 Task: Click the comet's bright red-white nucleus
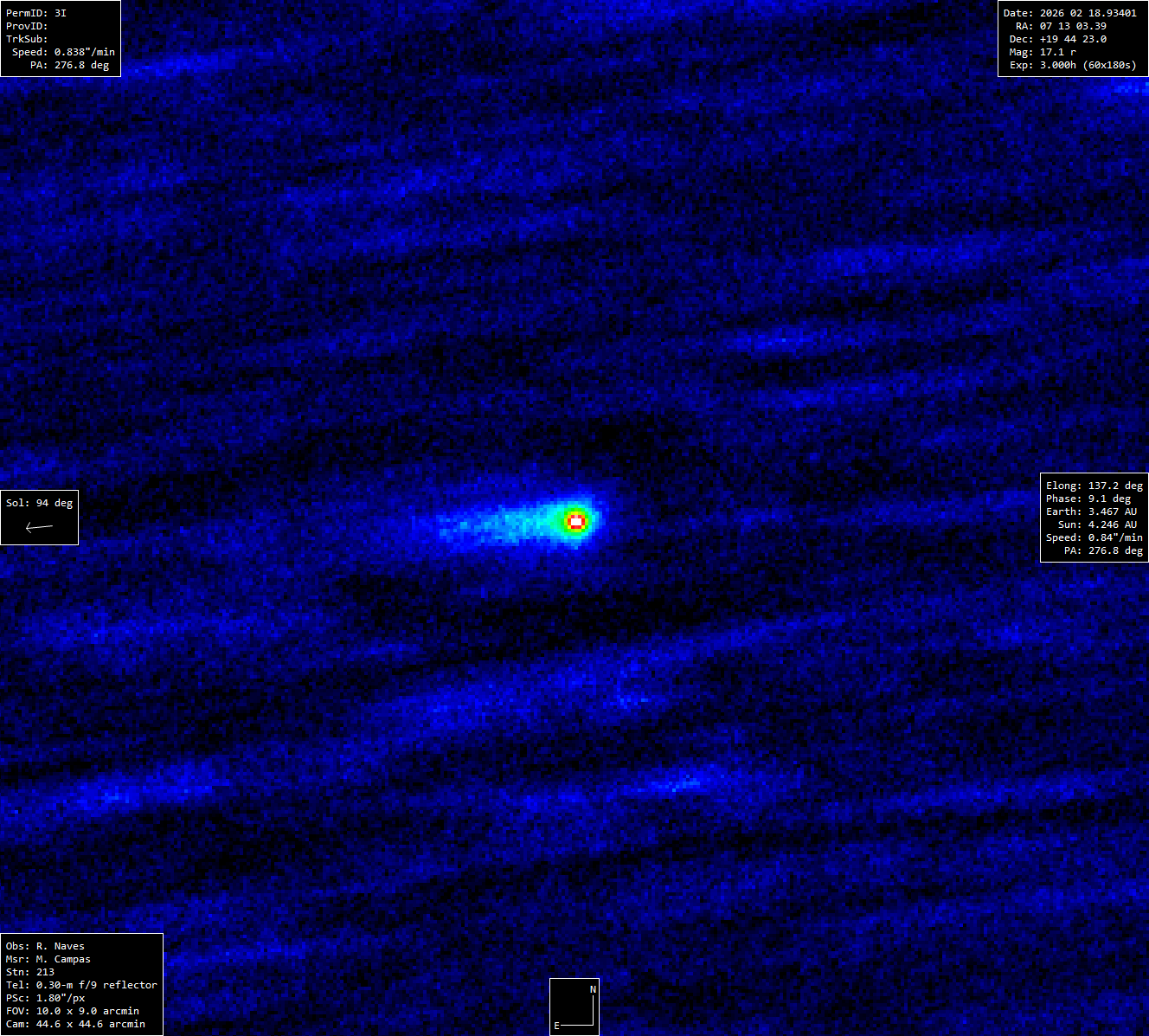pyautogui.click(x=576, y=521)
